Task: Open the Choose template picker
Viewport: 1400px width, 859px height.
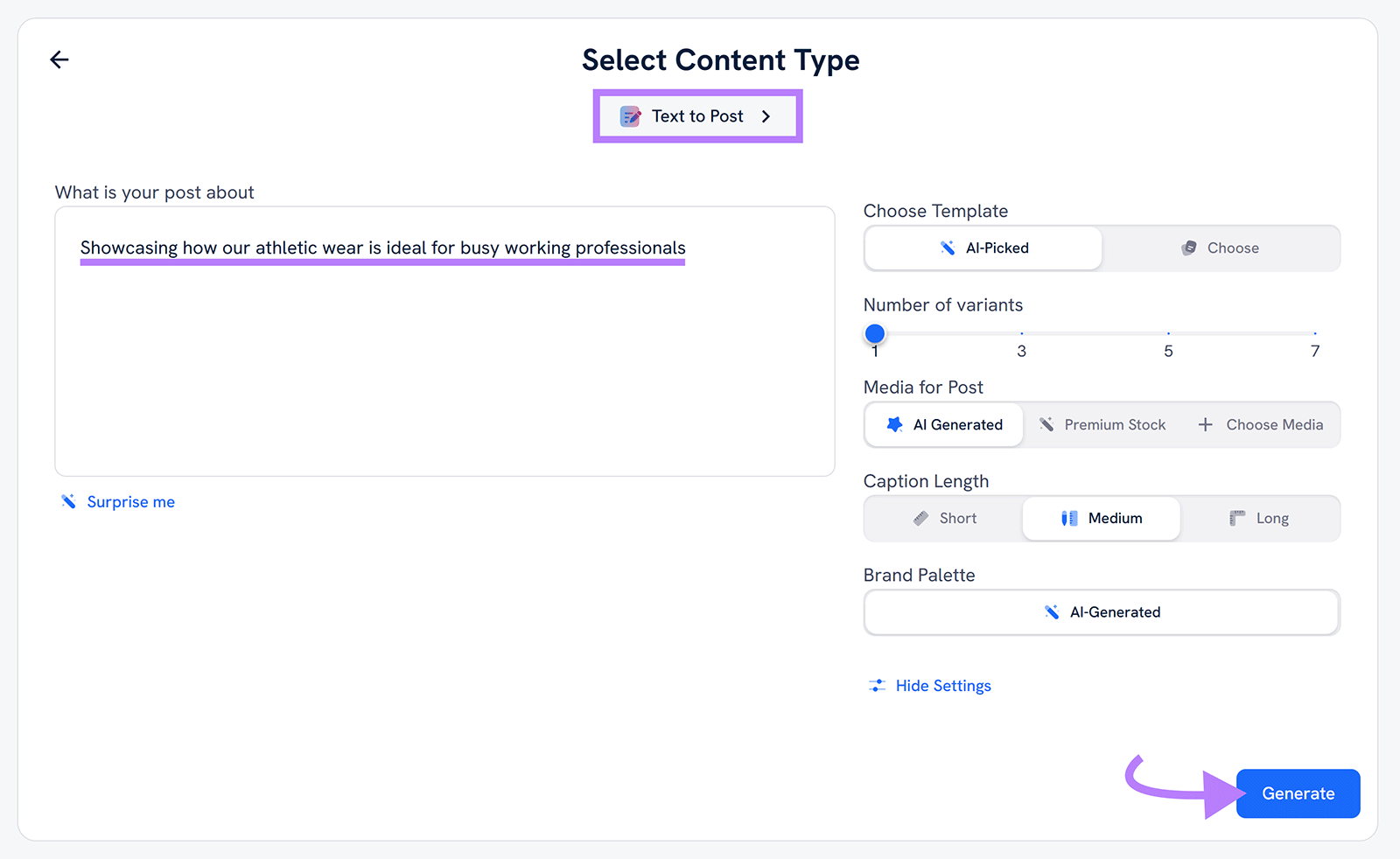Action: pos(1221,248)
